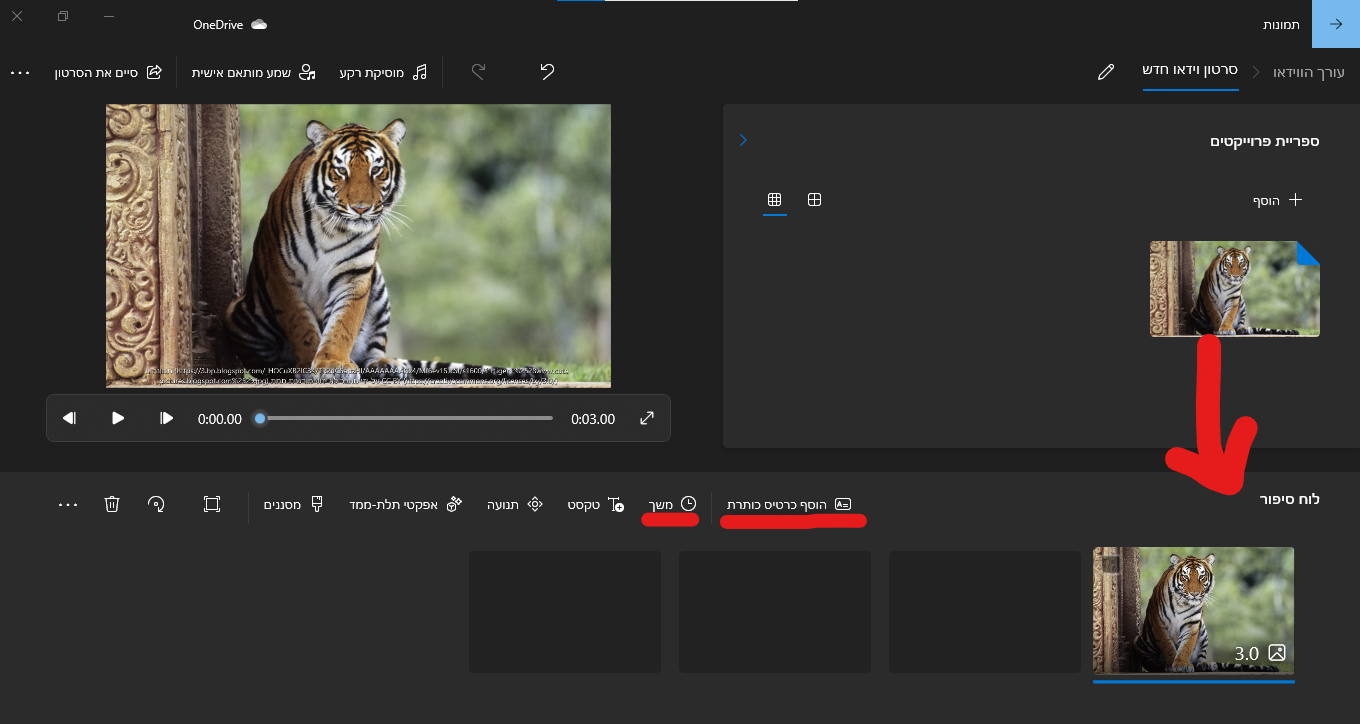Open the top toolbar more options menu
Screen dimensions: 1360x724
[21, 73]
